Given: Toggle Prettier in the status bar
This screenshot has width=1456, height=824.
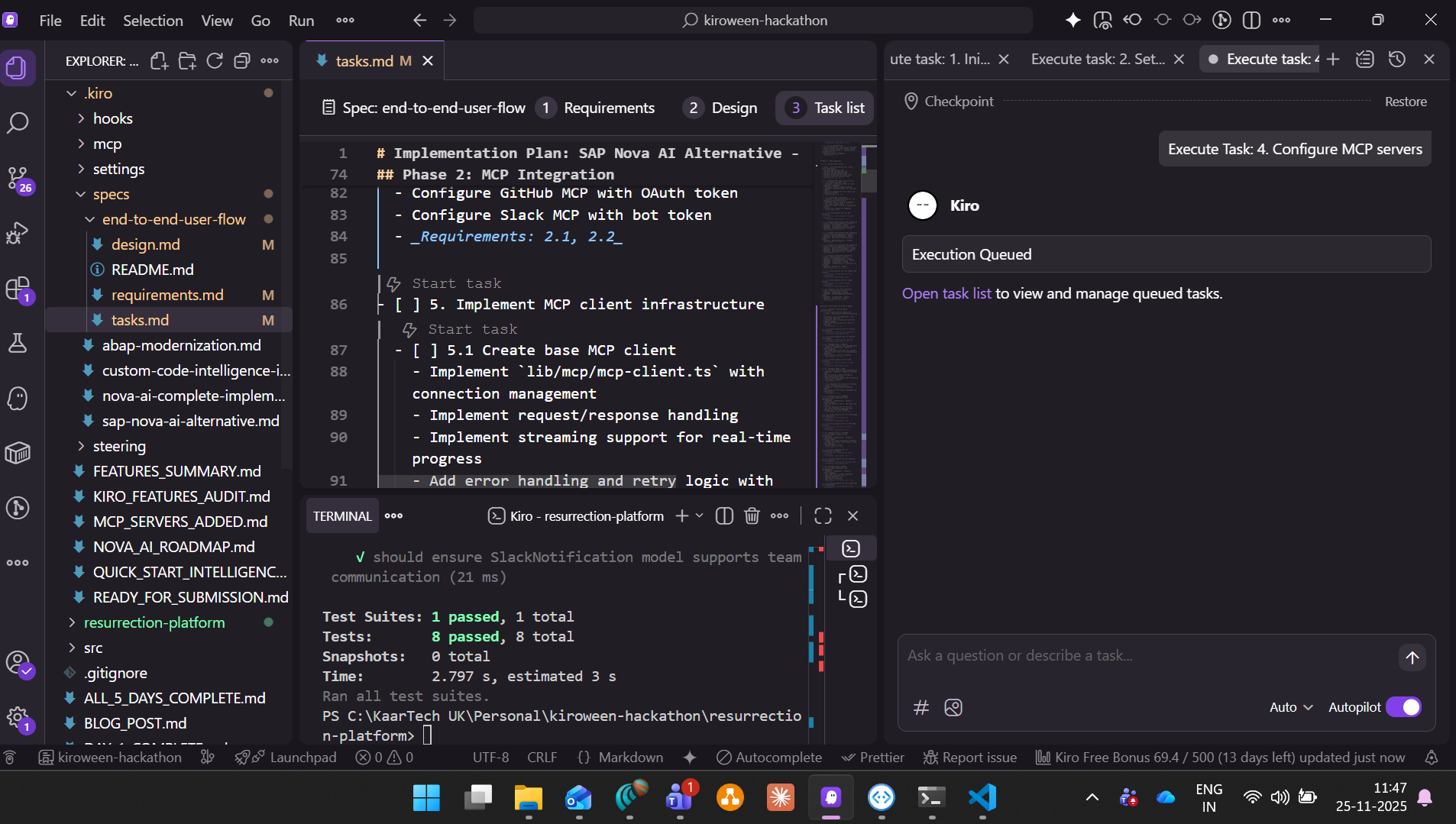Looking at the screenshot, I should pos(872,758).
